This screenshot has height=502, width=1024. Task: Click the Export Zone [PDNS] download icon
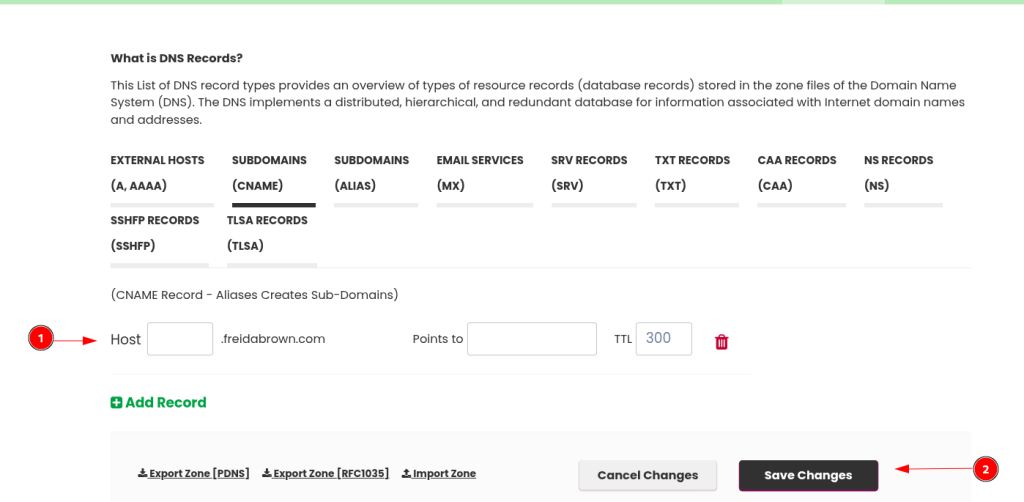[x=142, y=473]
